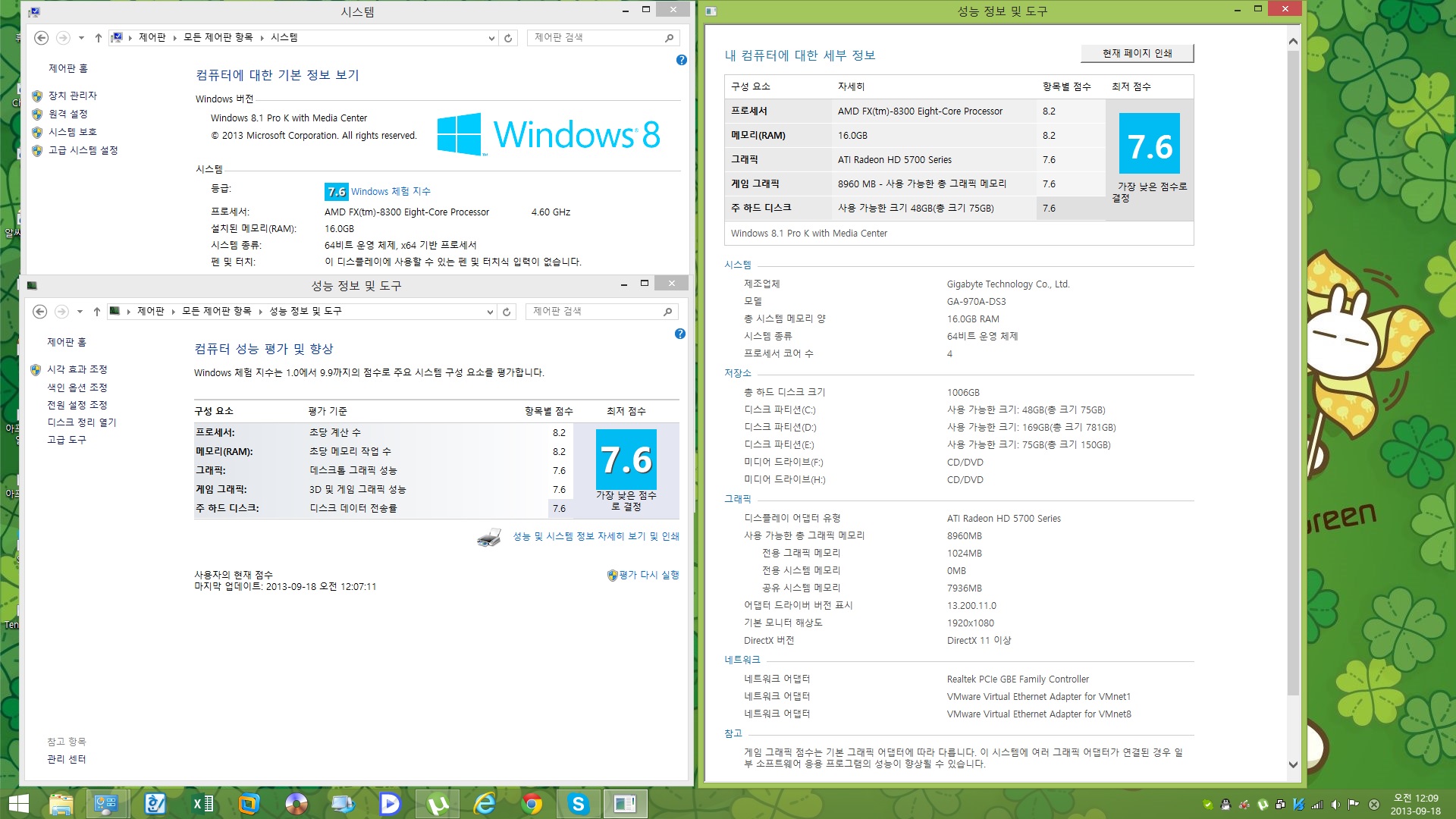The image size is (1456, 819).
Task: Launch Internet Explorer from the taskbar
Action: click(484, 804)
